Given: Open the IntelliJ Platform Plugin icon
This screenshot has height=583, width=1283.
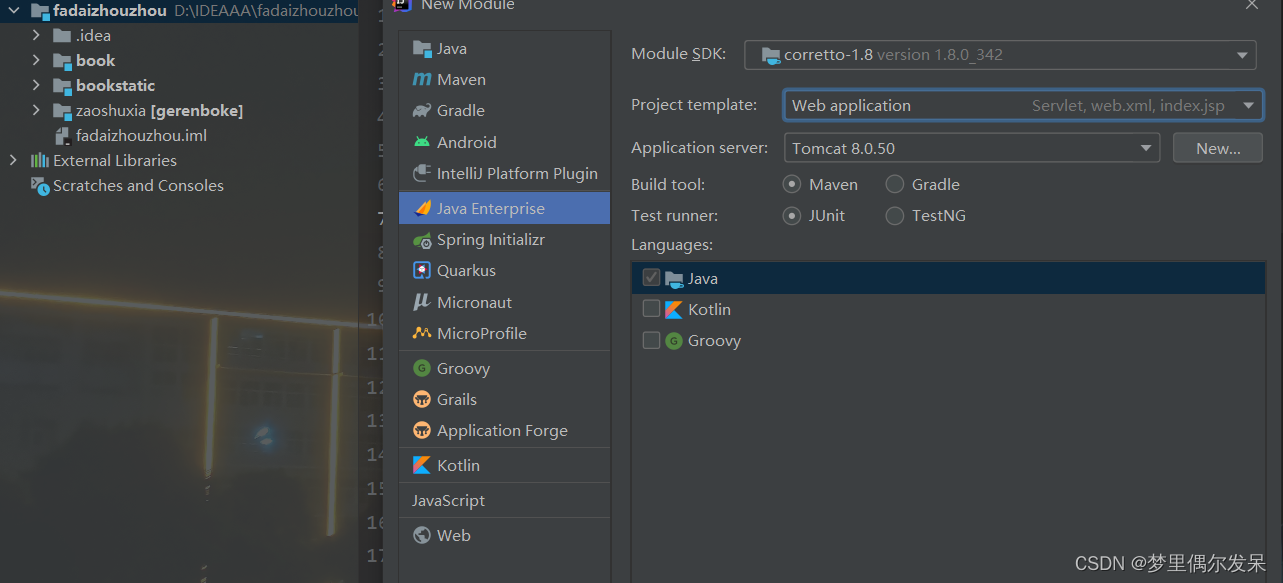Looking at the screenshot, I should tap(422, 173).
